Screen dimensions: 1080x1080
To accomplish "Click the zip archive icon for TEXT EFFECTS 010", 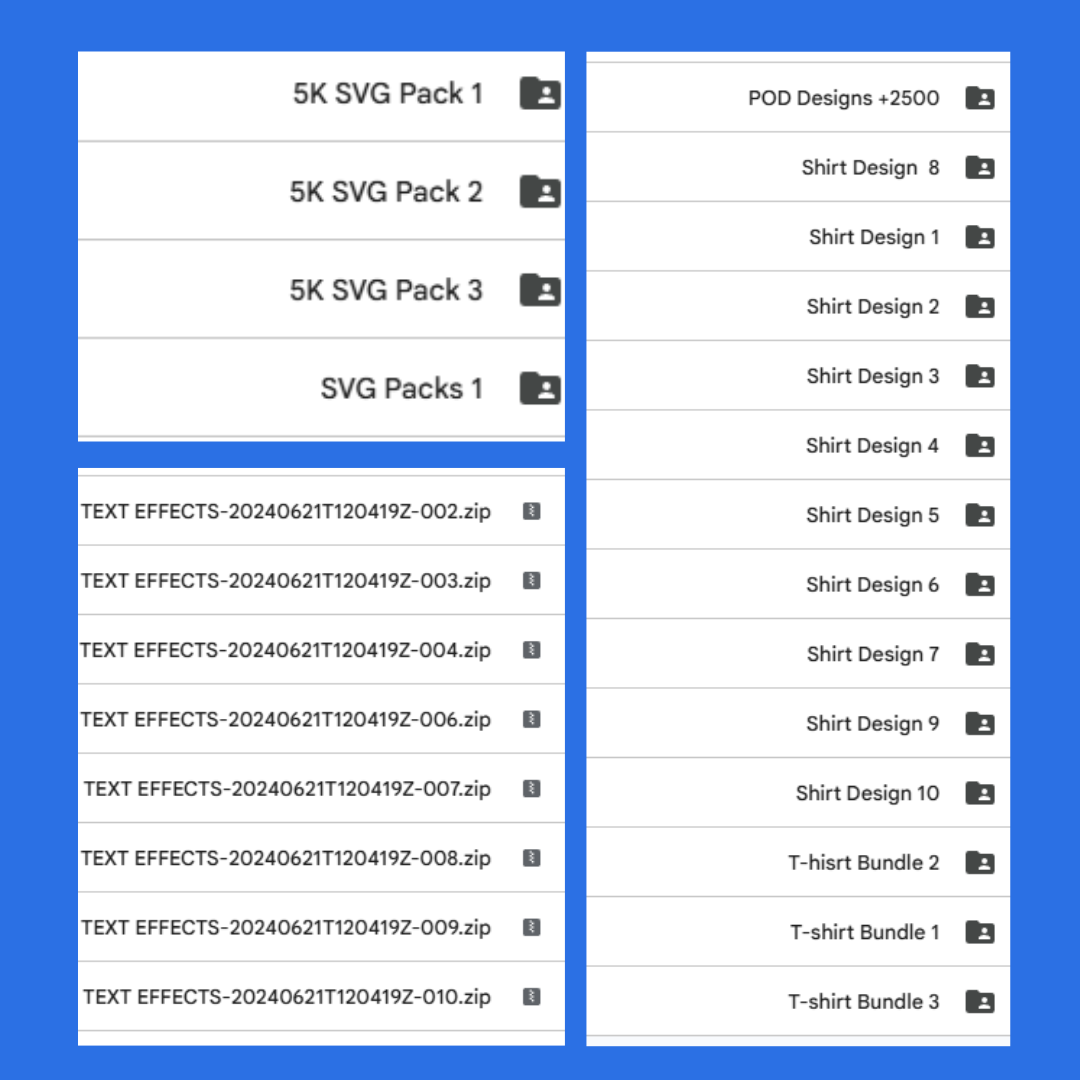I will click(532, 997).
